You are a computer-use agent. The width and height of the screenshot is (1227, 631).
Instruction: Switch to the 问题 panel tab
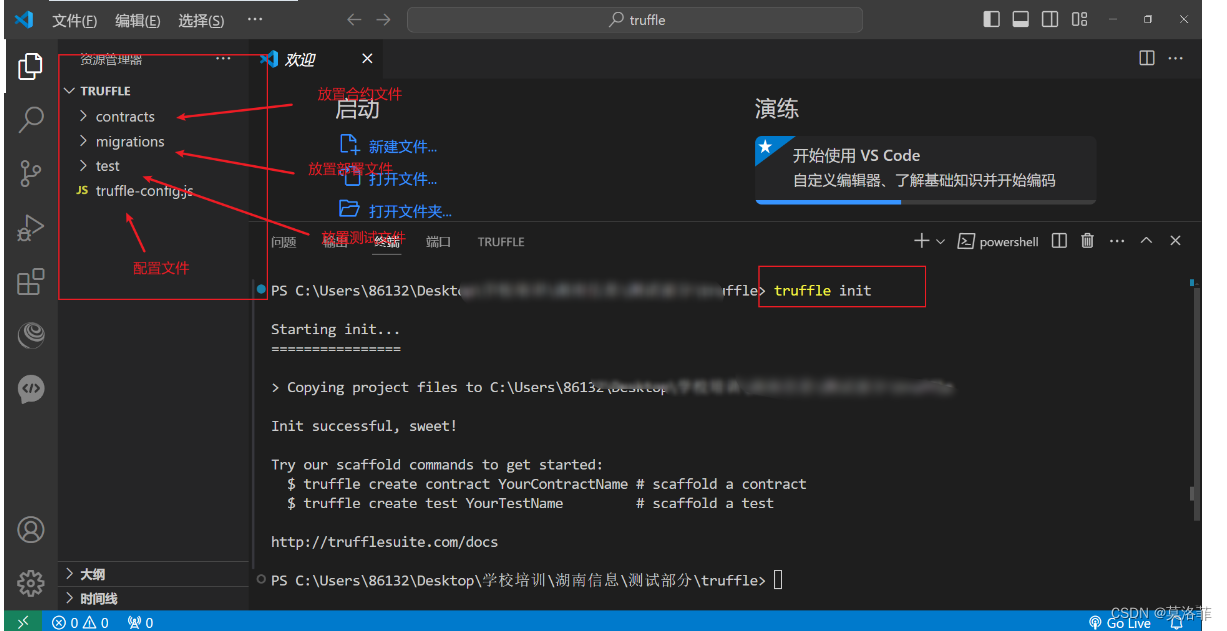[284, 242]
